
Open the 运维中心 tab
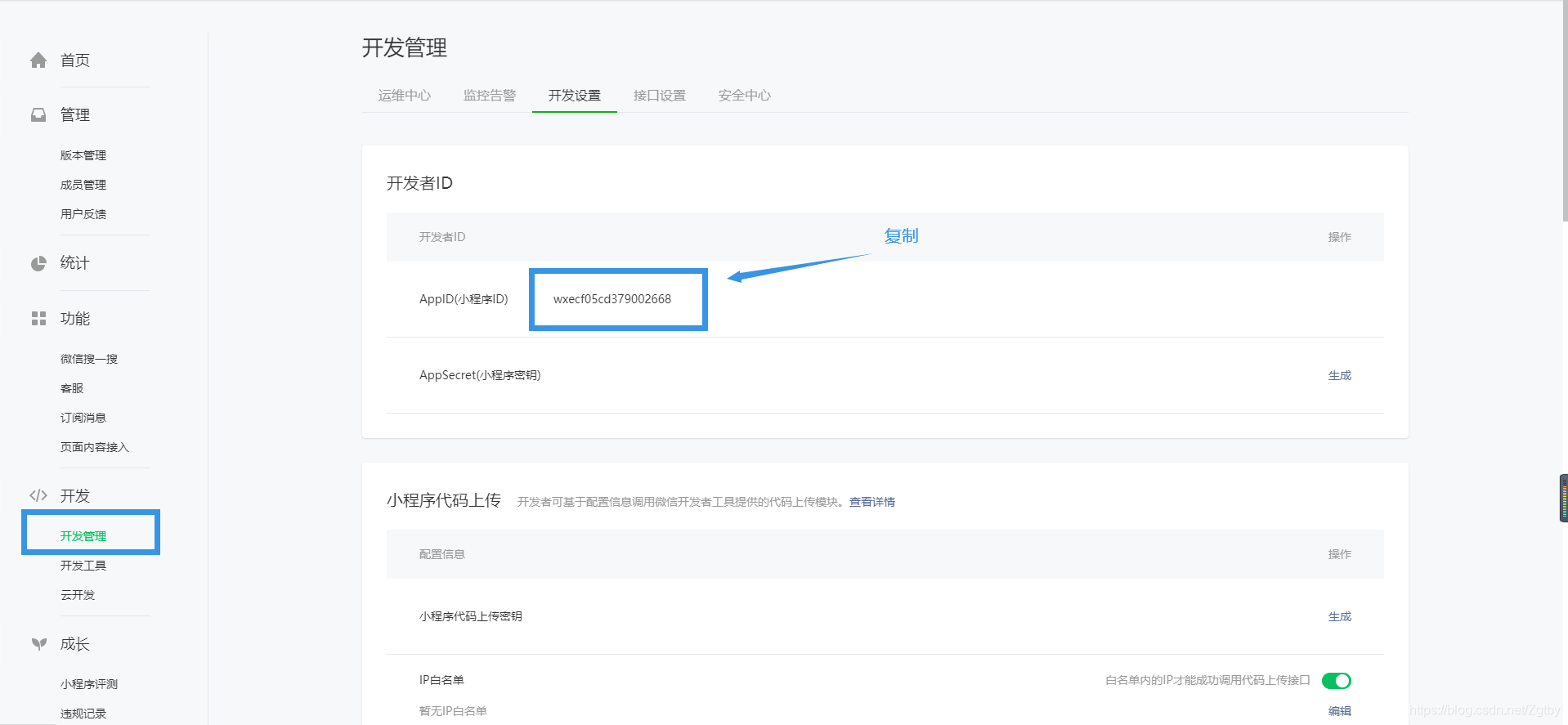click(x=405, y=96)
